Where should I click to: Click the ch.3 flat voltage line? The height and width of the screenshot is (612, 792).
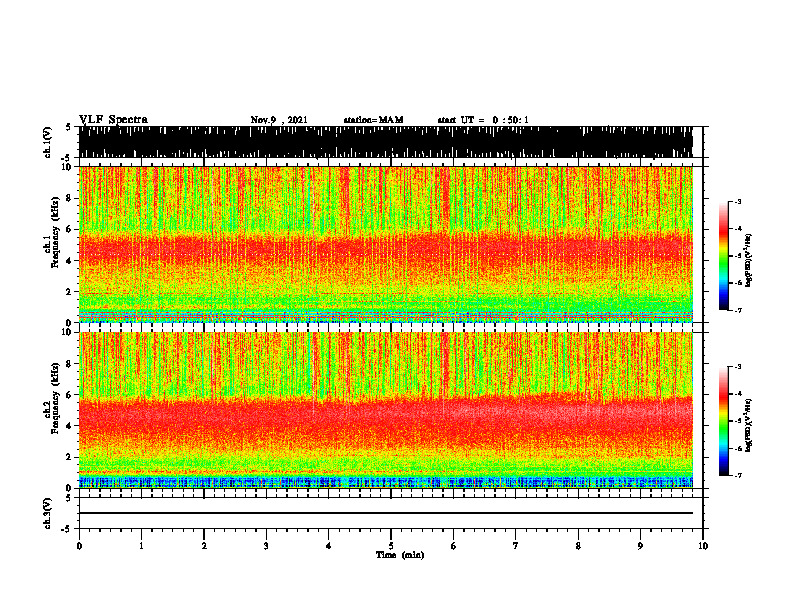click(385, 513)
